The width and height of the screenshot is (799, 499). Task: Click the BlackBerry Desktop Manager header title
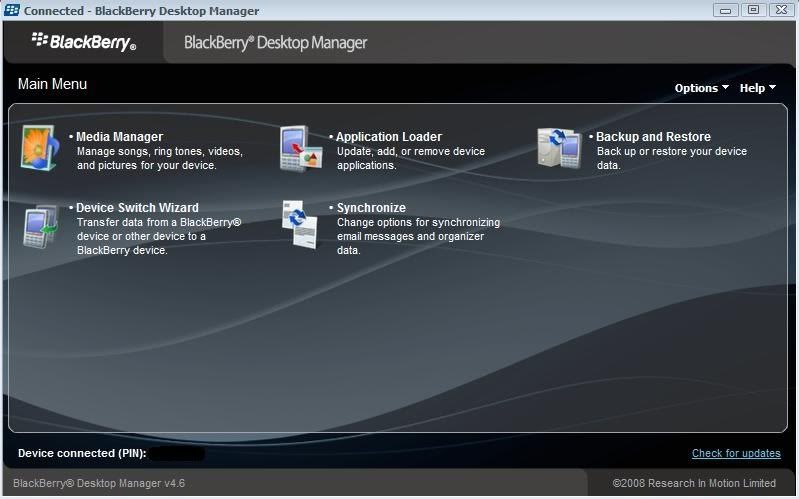[x=275, y=43]
